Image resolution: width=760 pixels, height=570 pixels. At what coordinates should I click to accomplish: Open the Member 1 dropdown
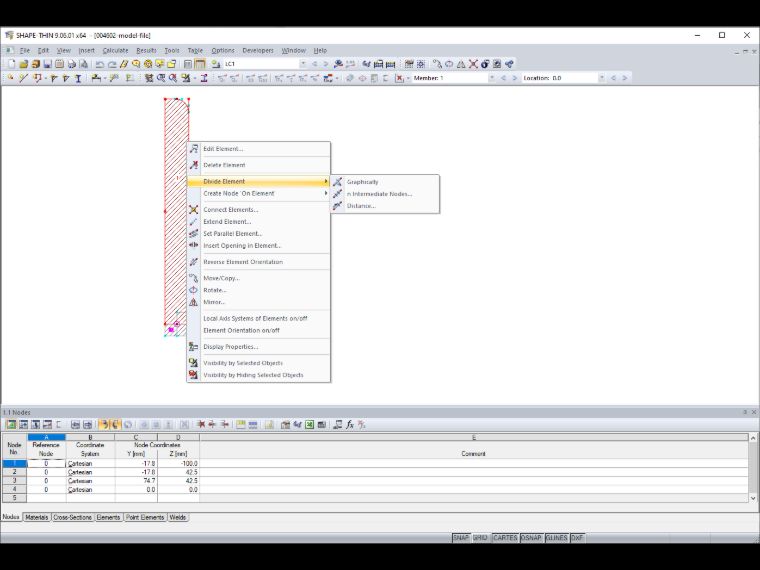pyautogui.click(x=491, y=78)
